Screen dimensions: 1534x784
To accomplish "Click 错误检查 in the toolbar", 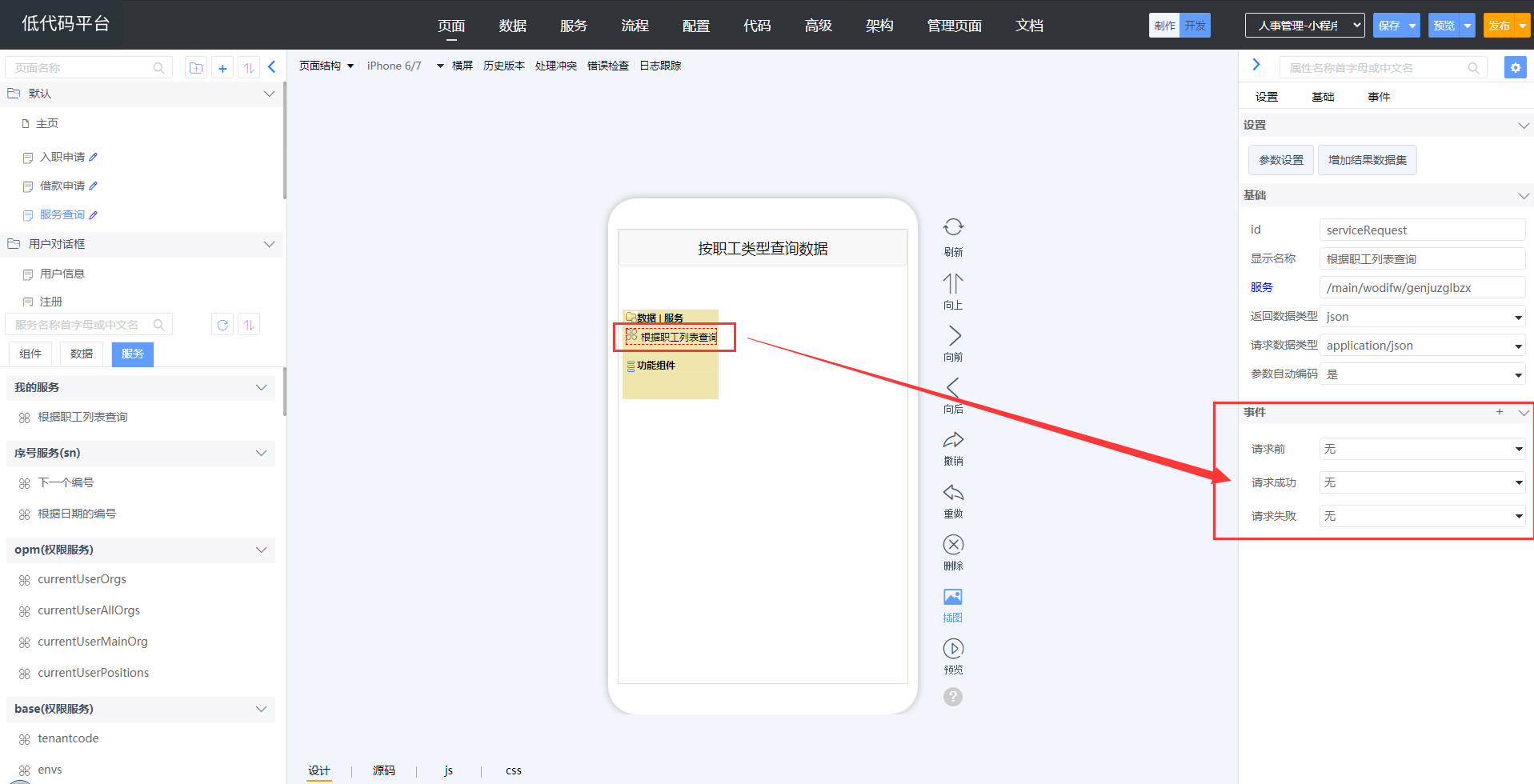I will 607,66.
